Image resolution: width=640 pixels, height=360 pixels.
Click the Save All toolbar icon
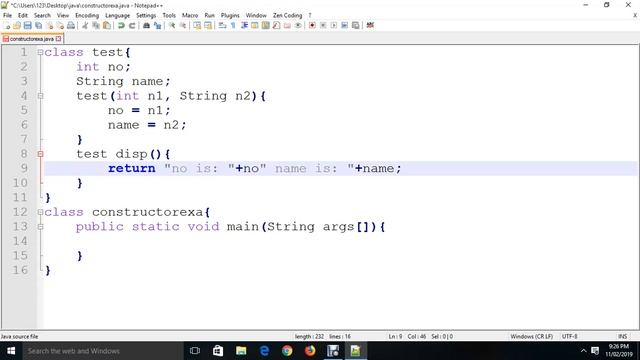point(38,25)
